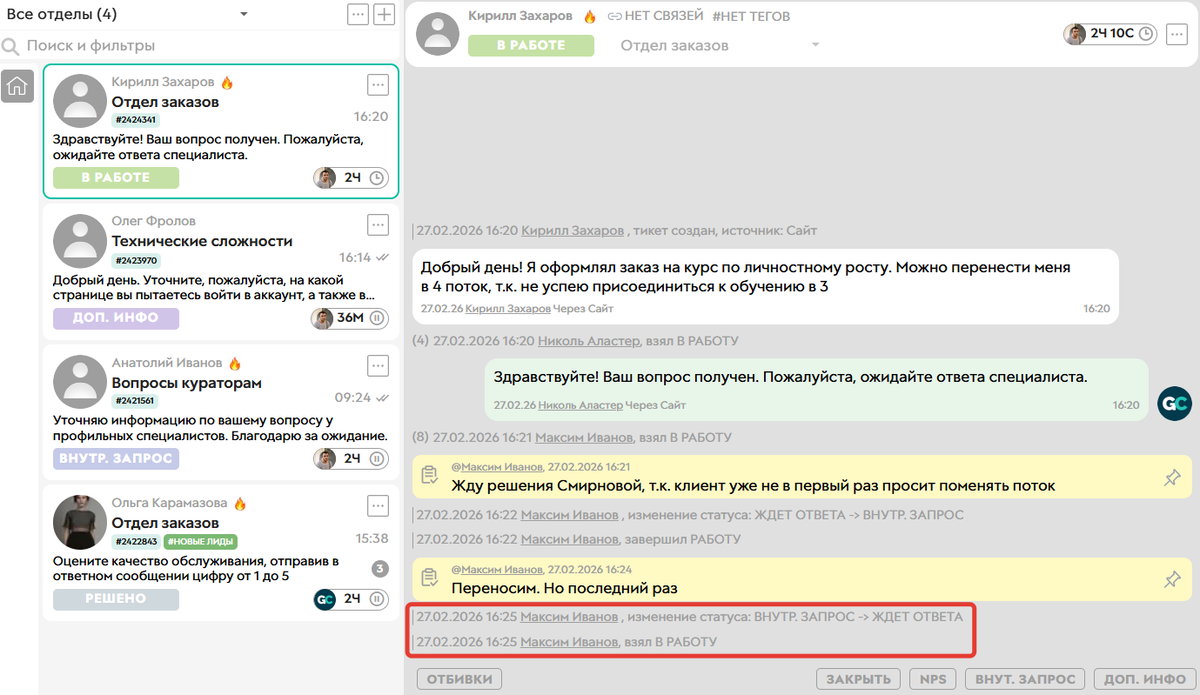This screenshot has height=695, width=1200.
Task: Open the Отдел заказов department dropdown in header
Action: tap(720, 45)
